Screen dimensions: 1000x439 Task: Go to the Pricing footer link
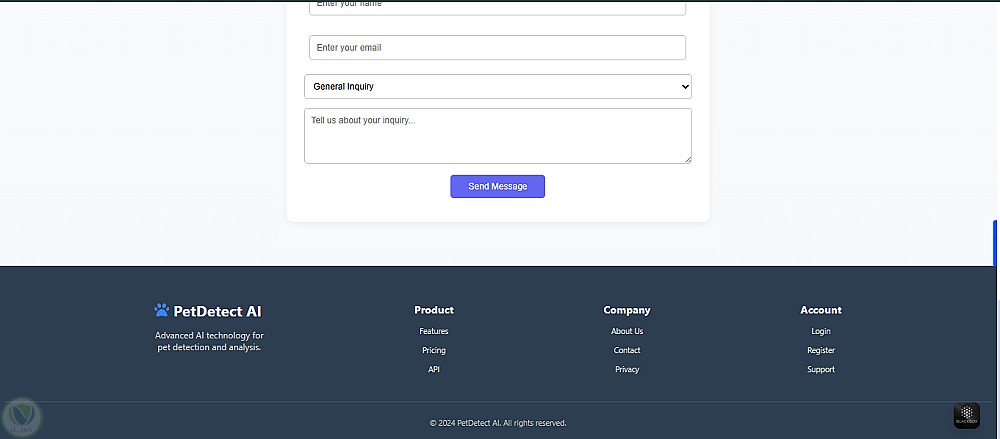[x=434, y=350]
